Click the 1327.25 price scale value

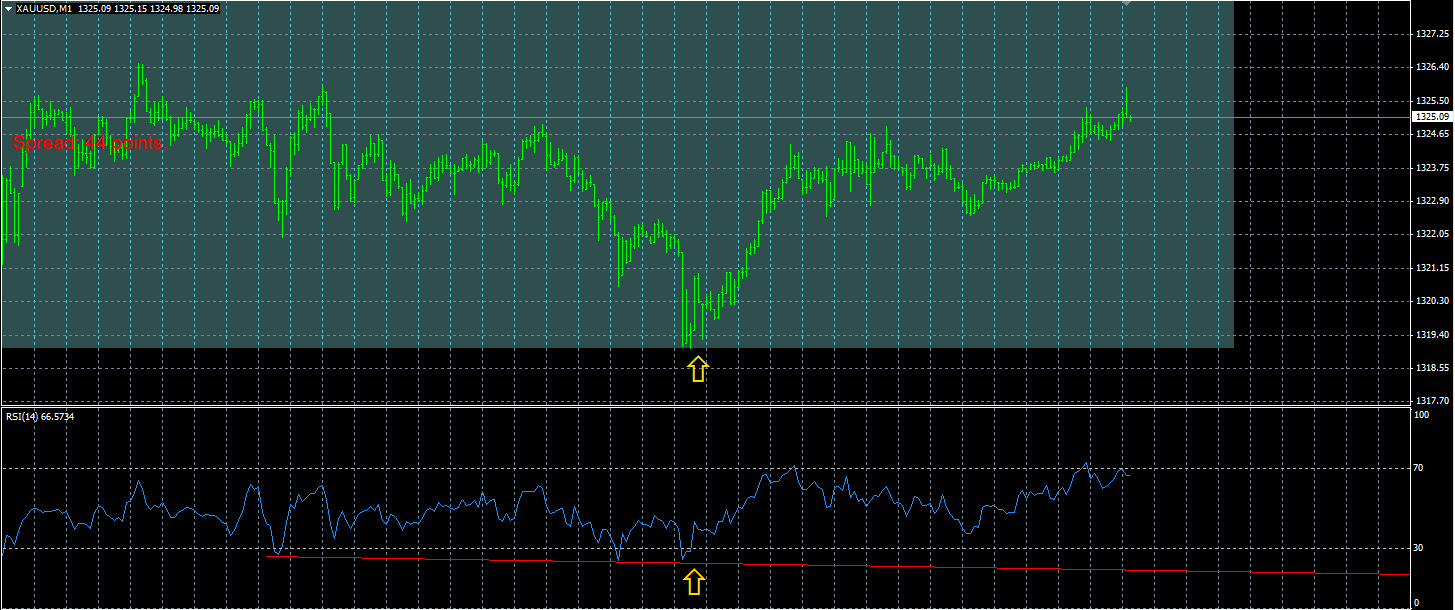pyautogui.click(x=1433, y=34)
